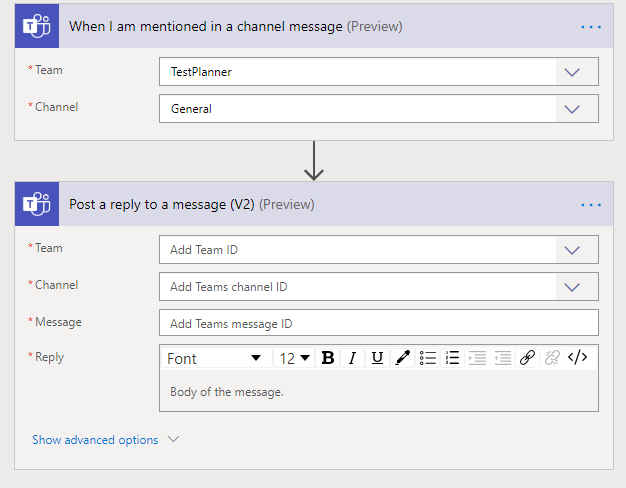626x488 pixels.
Task: Expand the TestPlanner team dropdown
Action: [572, 72]
